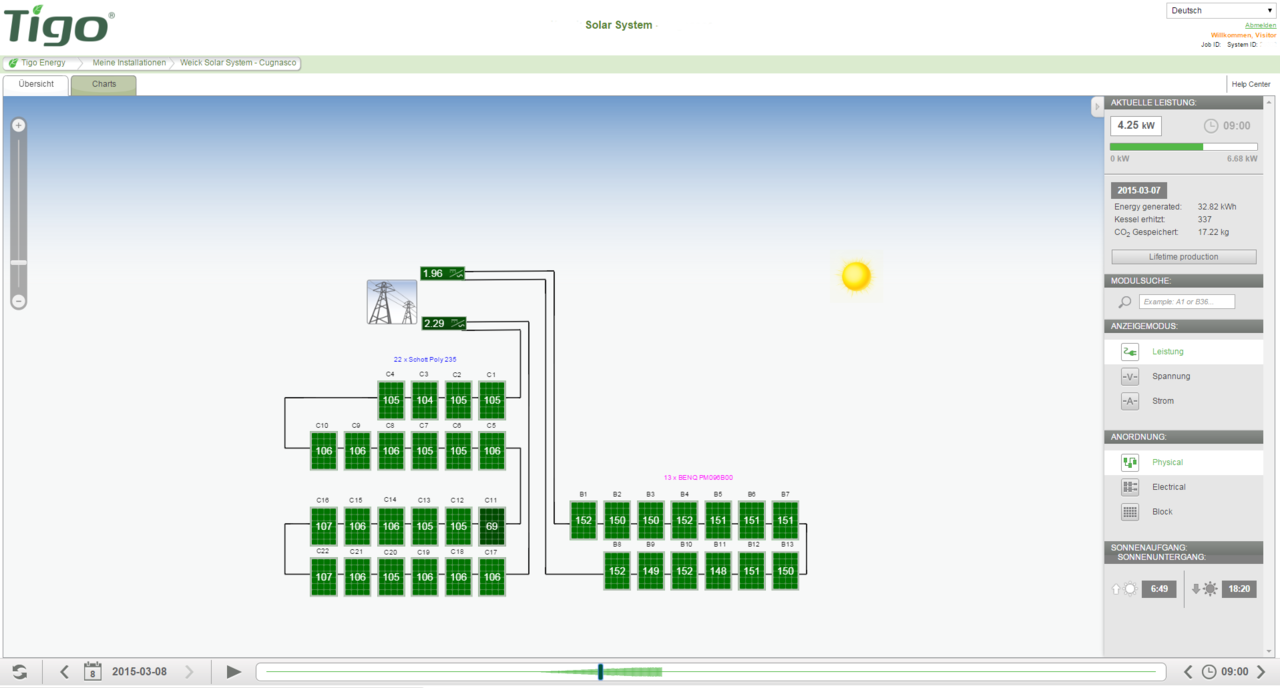Click the zoom in plus button
Screen dimensions: 1280x688
point(18,126)
